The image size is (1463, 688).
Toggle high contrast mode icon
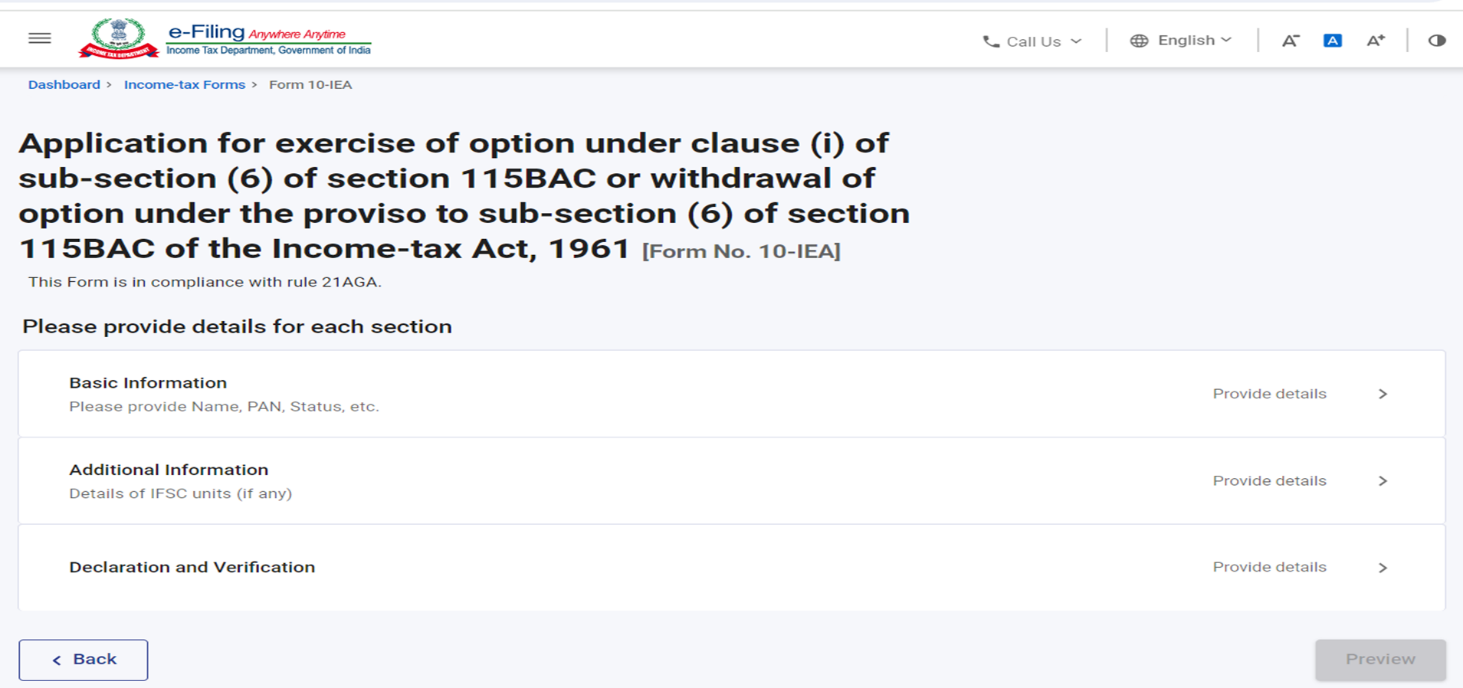click(x=1437, y=41)
